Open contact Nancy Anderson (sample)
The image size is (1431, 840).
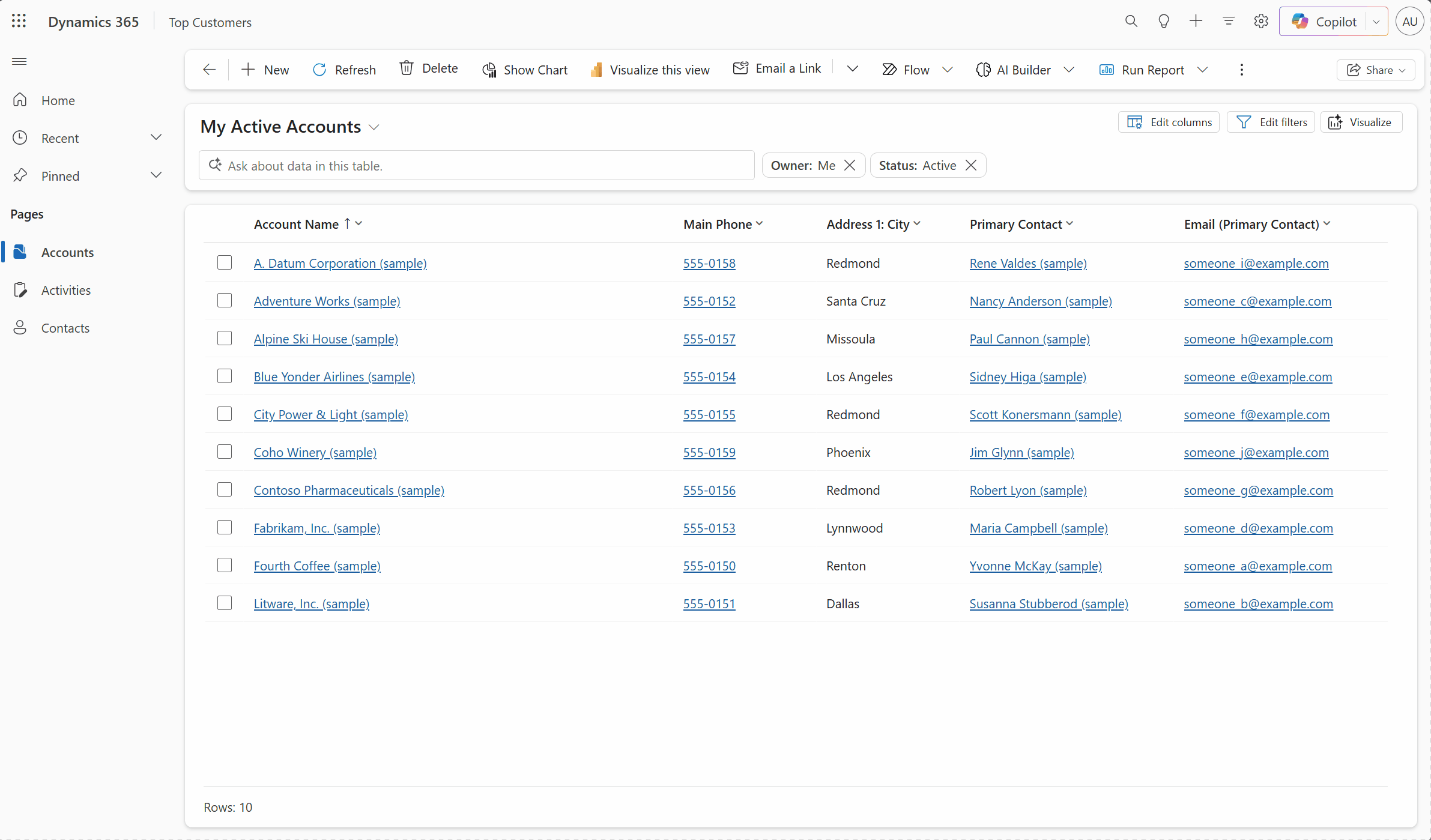pos(1041,301)
